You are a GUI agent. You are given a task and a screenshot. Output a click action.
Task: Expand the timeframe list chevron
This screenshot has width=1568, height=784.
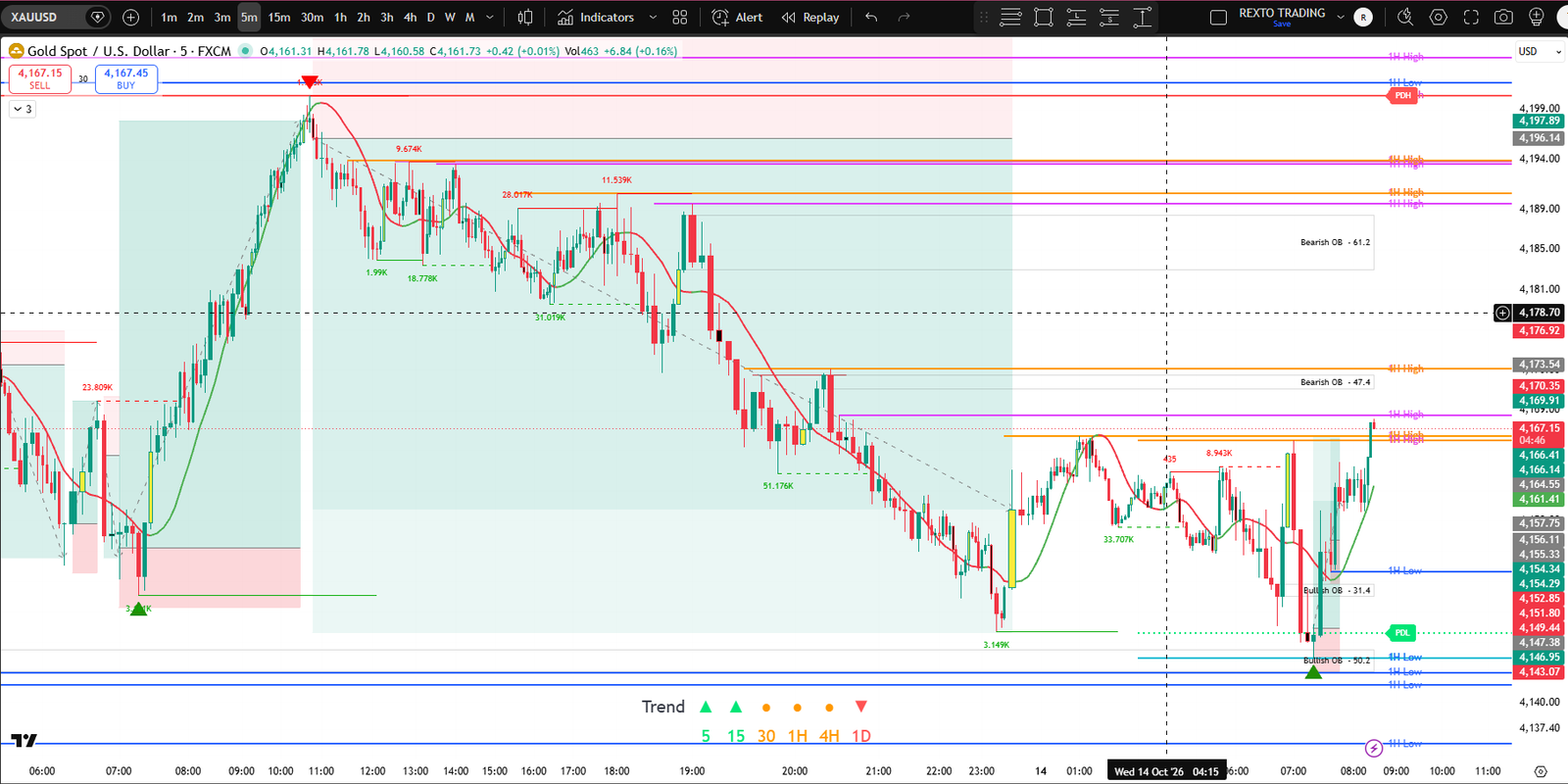[490, 17]
